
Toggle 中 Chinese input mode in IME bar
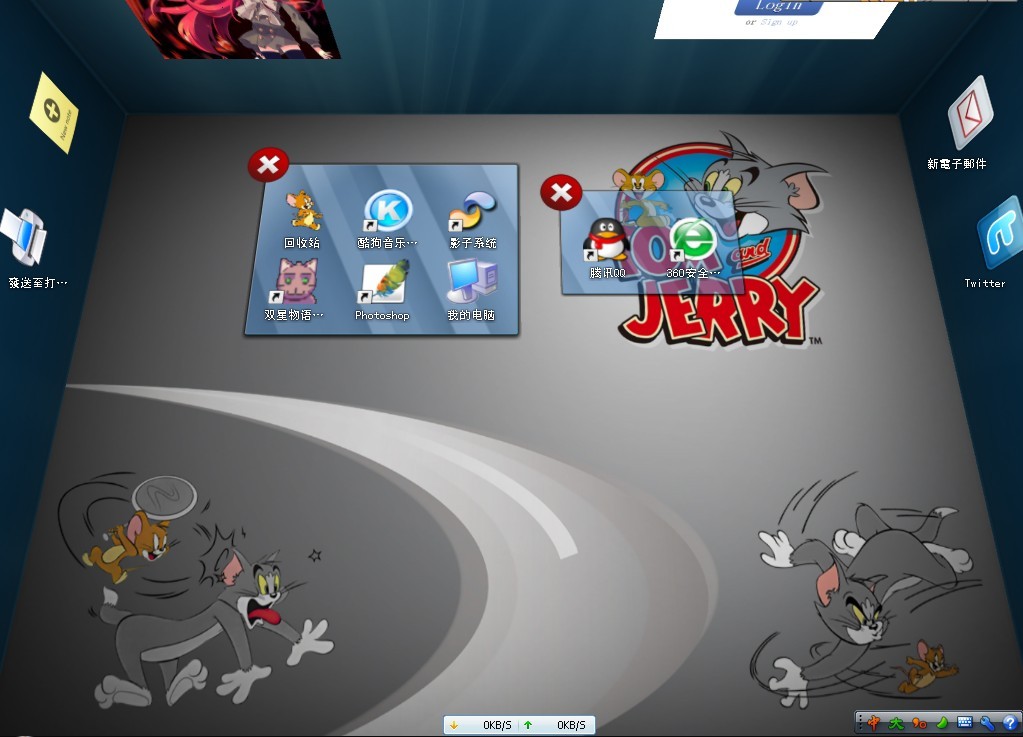point(874,722)
